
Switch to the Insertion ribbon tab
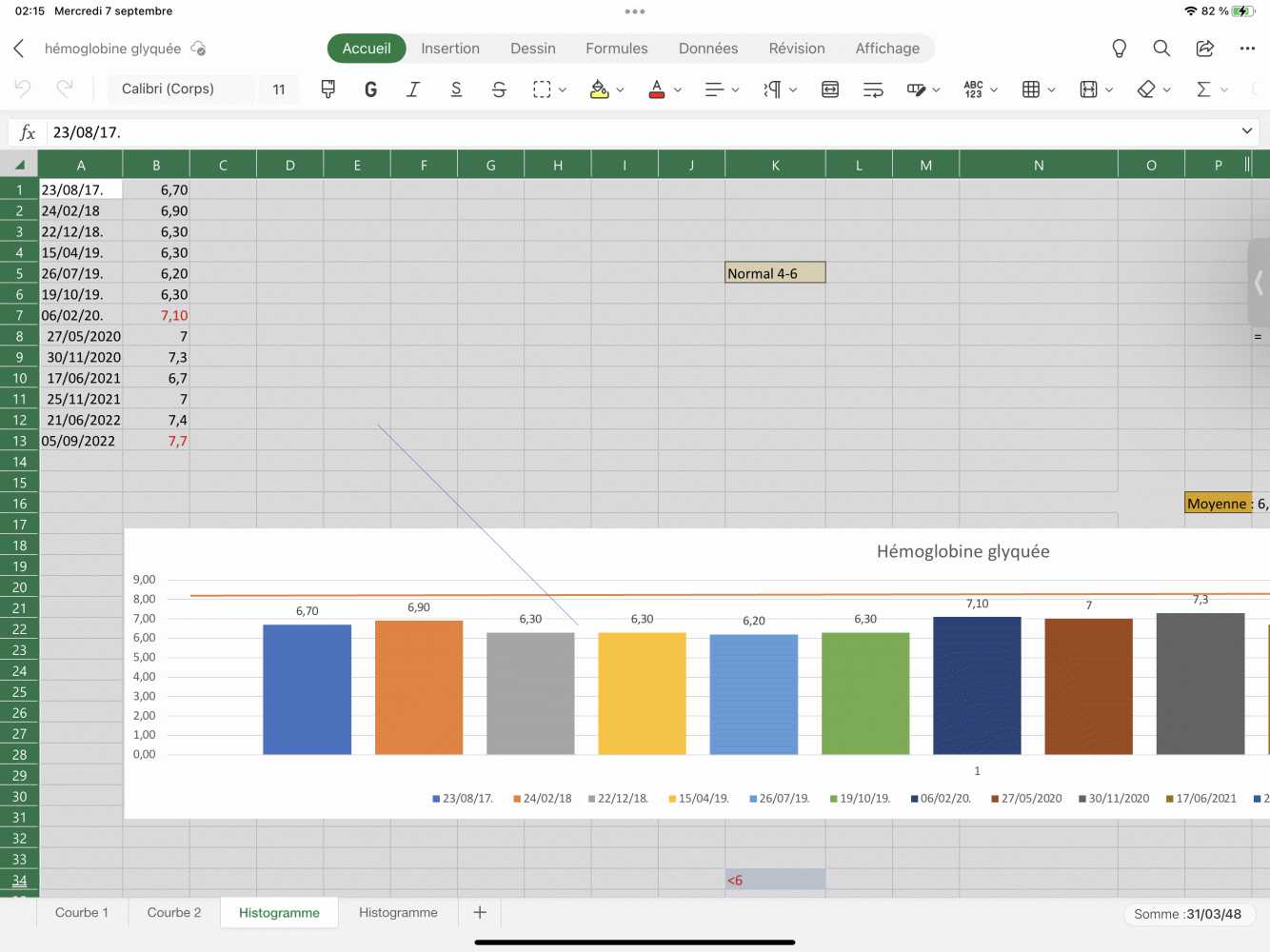(x=450, y=49)
